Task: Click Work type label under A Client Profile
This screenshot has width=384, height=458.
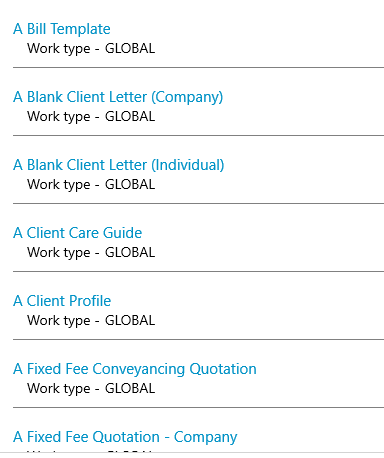Action: (x=59, y=321)
